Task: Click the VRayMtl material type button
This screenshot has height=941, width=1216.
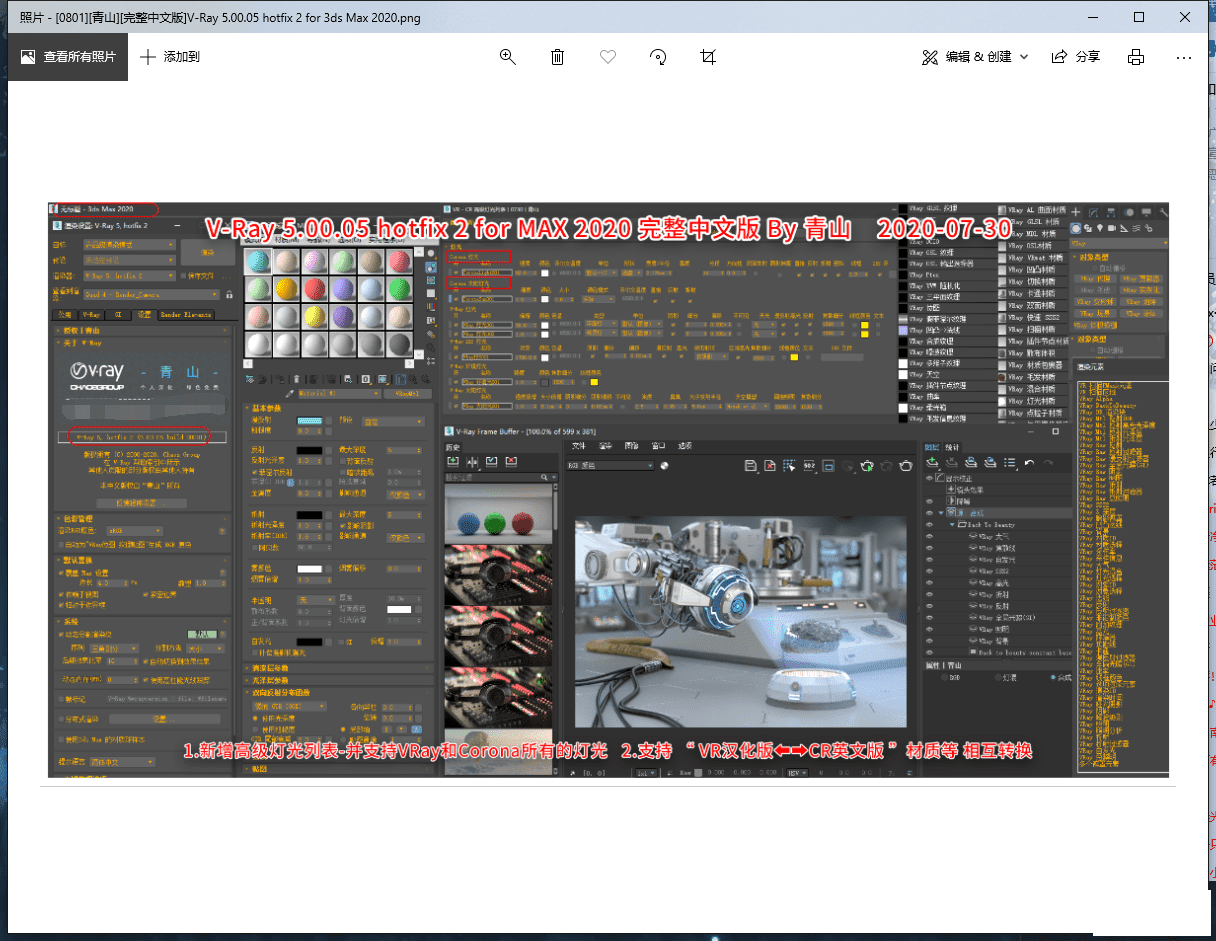Action: (407, 393)
